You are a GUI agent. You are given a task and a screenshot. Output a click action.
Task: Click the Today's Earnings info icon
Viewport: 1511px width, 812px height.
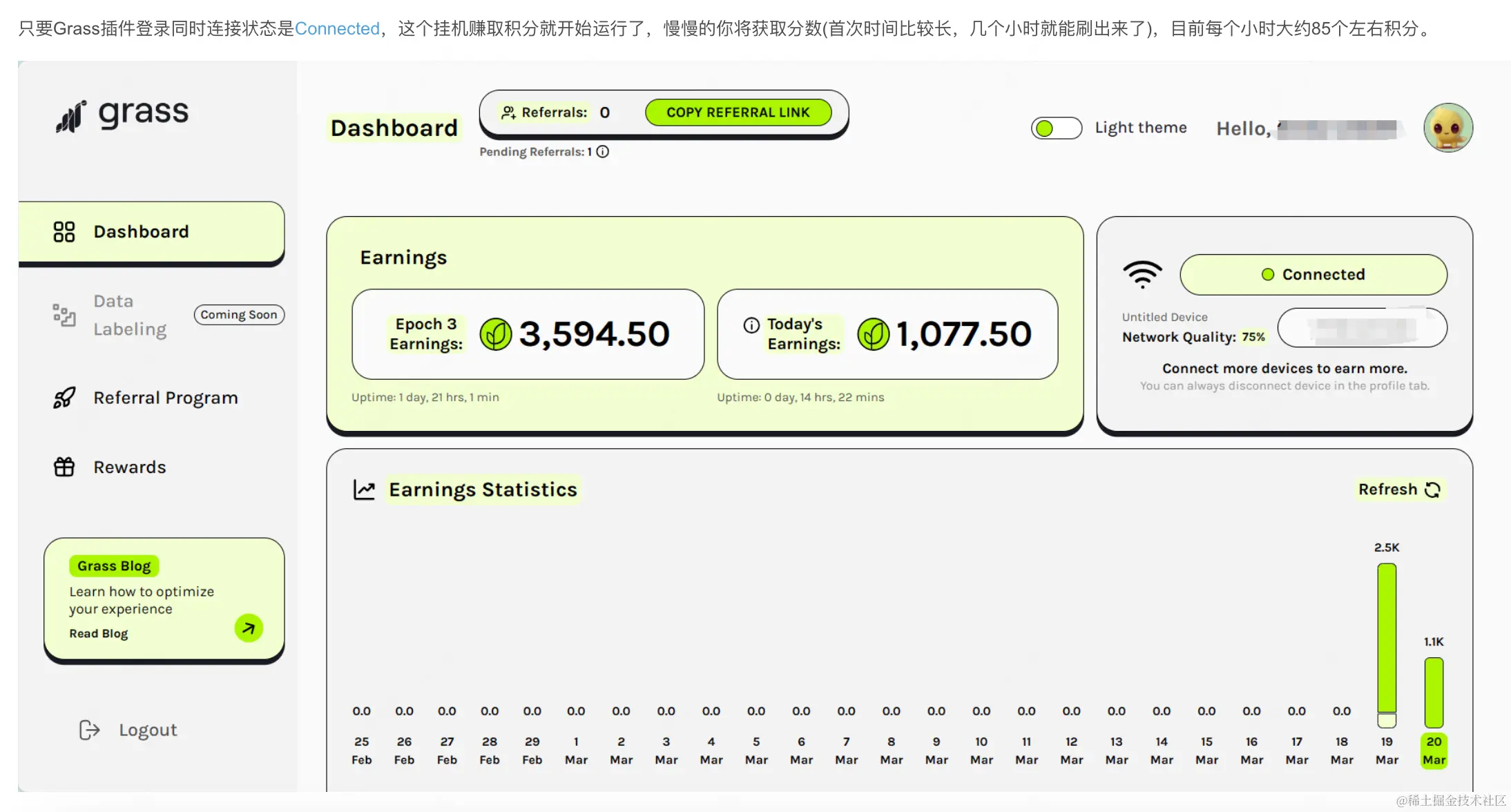[x=751, y=325]
